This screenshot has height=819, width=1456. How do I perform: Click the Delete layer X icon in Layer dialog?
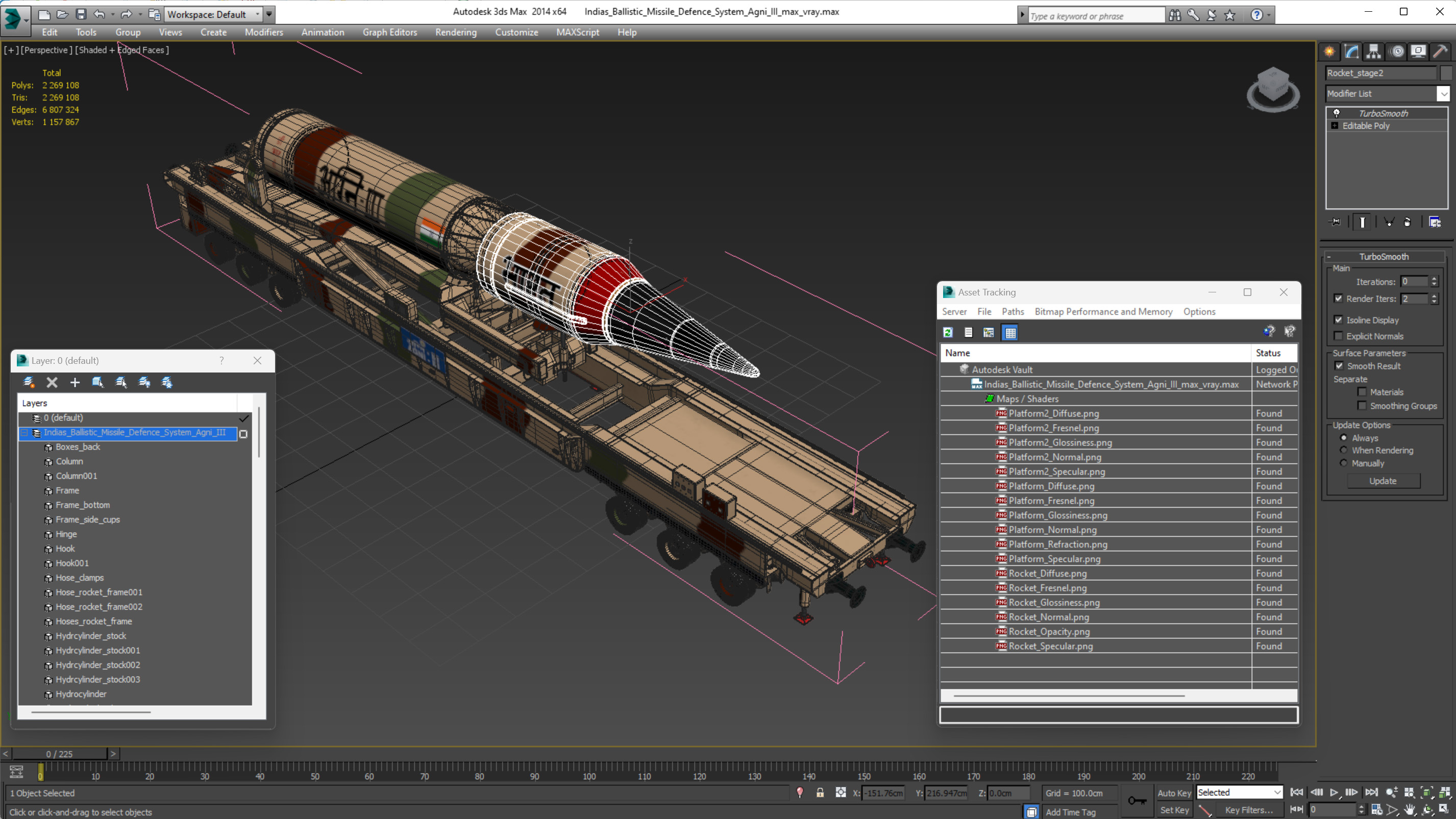click(52, 383)
